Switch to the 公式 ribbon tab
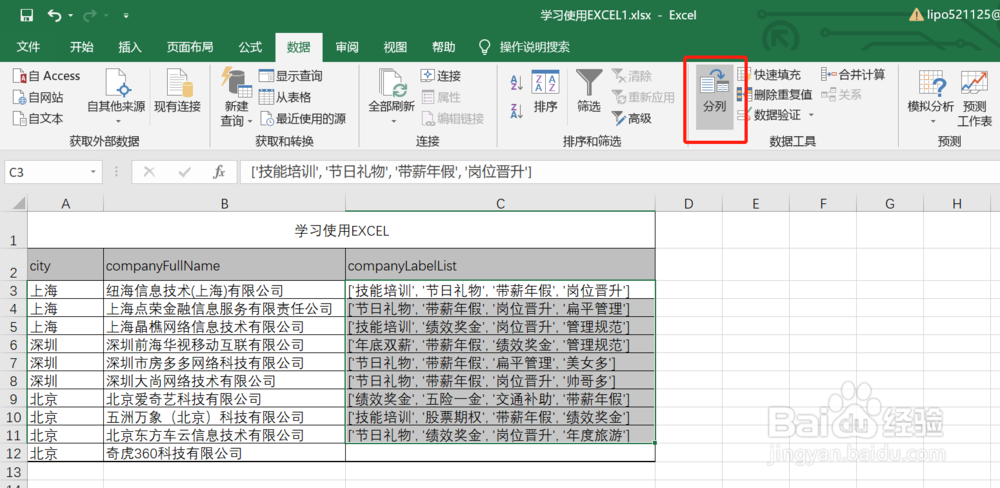Viewport: 1000px width, 488px height. tap(251, 47)
